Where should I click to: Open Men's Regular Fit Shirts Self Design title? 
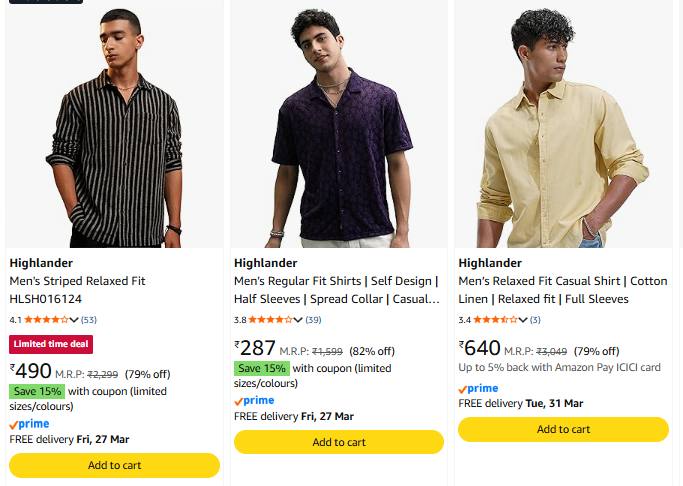[x=337, y=290]
